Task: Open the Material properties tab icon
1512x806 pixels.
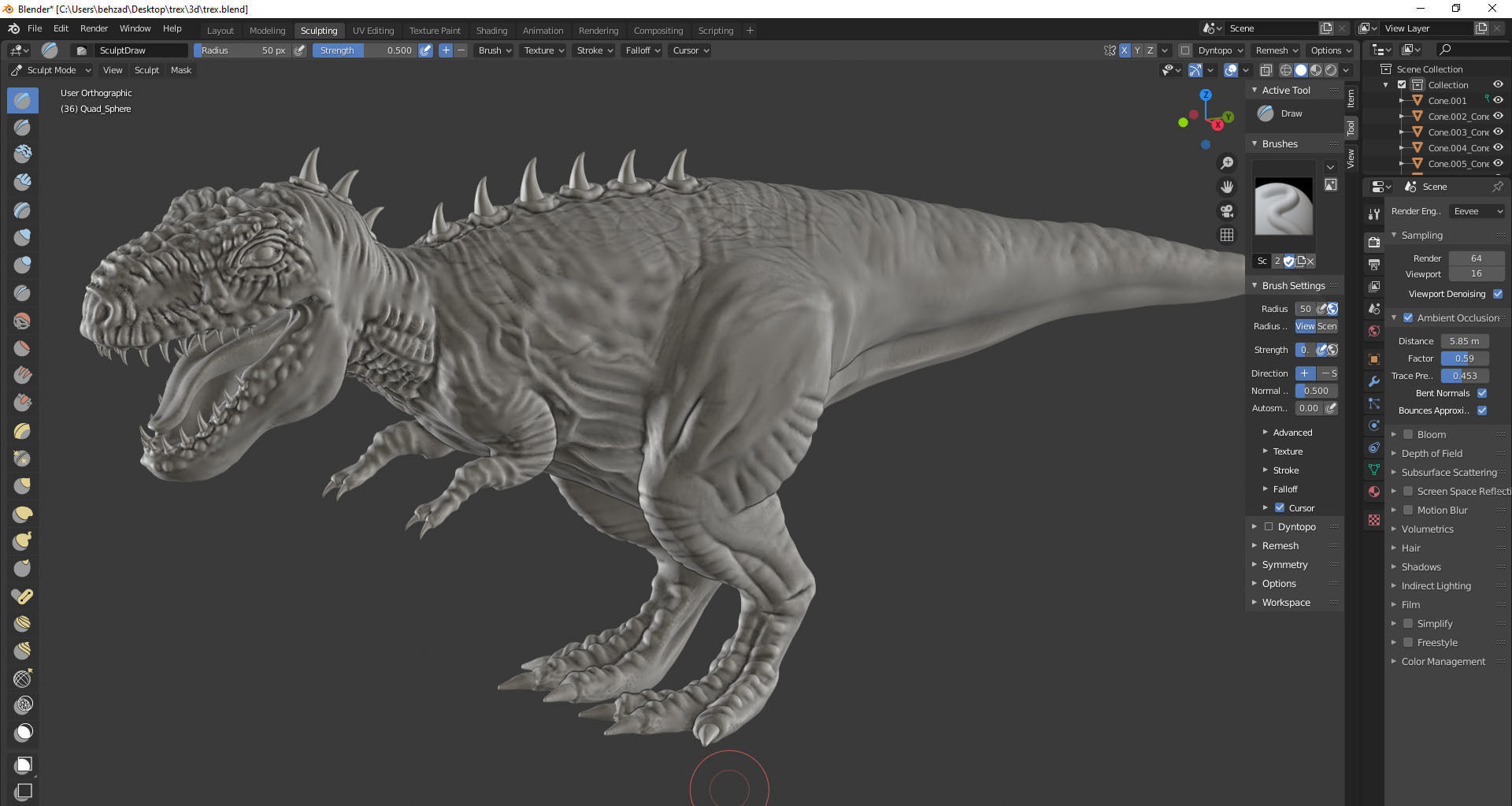Action: click(x=1374, y=492)
